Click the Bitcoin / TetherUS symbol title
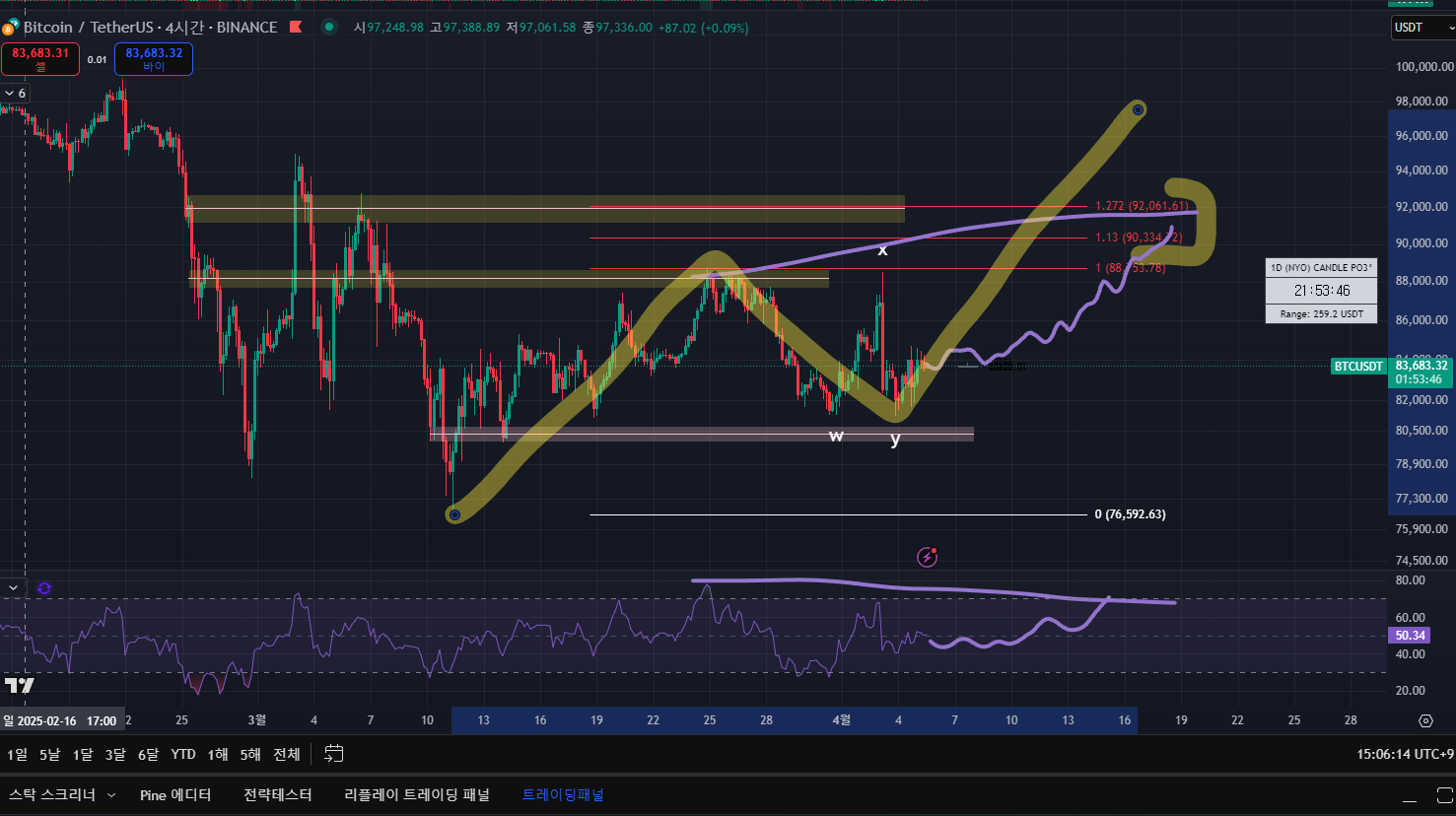The image size is (1456, 816). click(151, 28)
